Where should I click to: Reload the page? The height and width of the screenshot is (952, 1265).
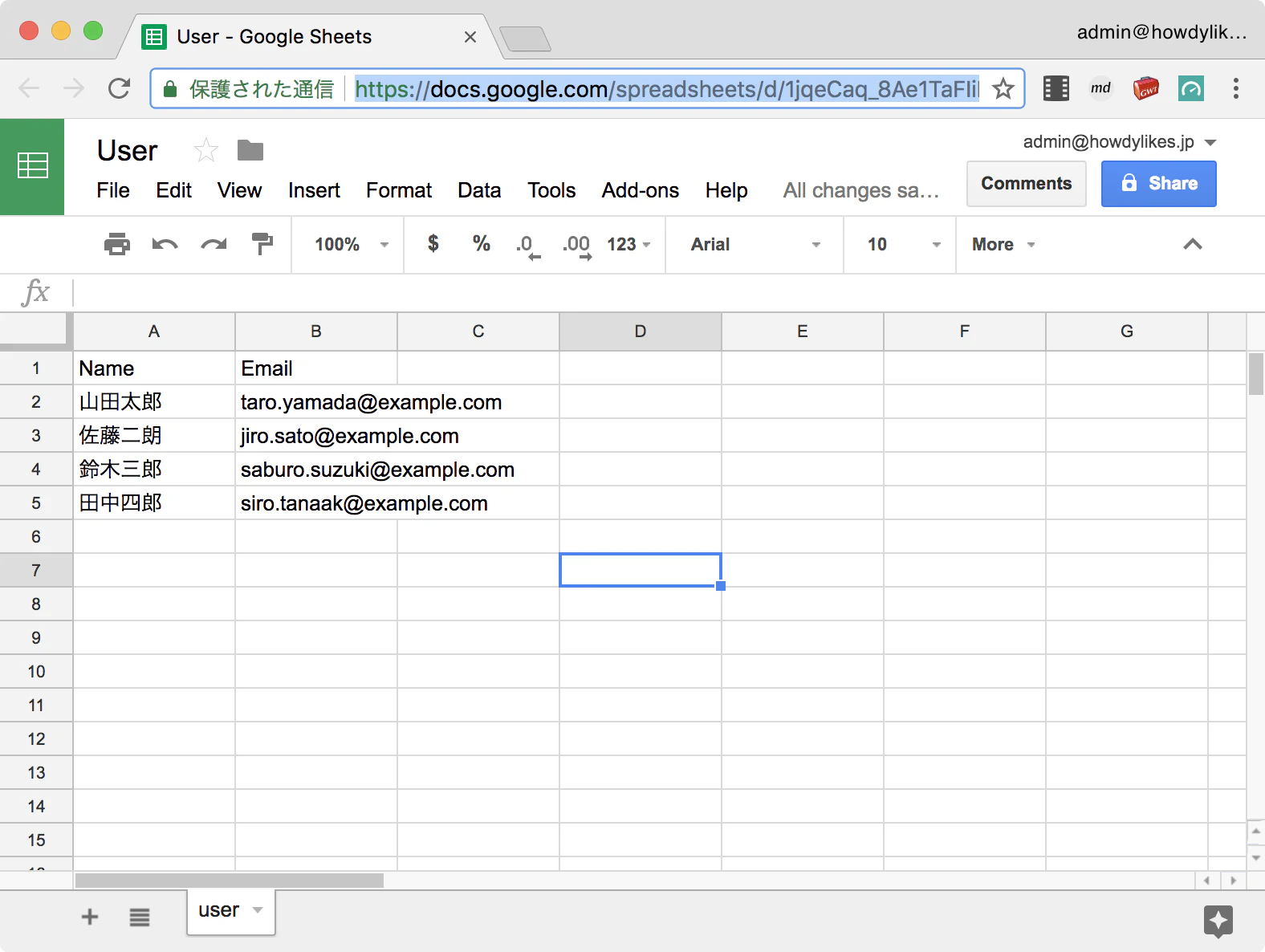coord(119,88)
